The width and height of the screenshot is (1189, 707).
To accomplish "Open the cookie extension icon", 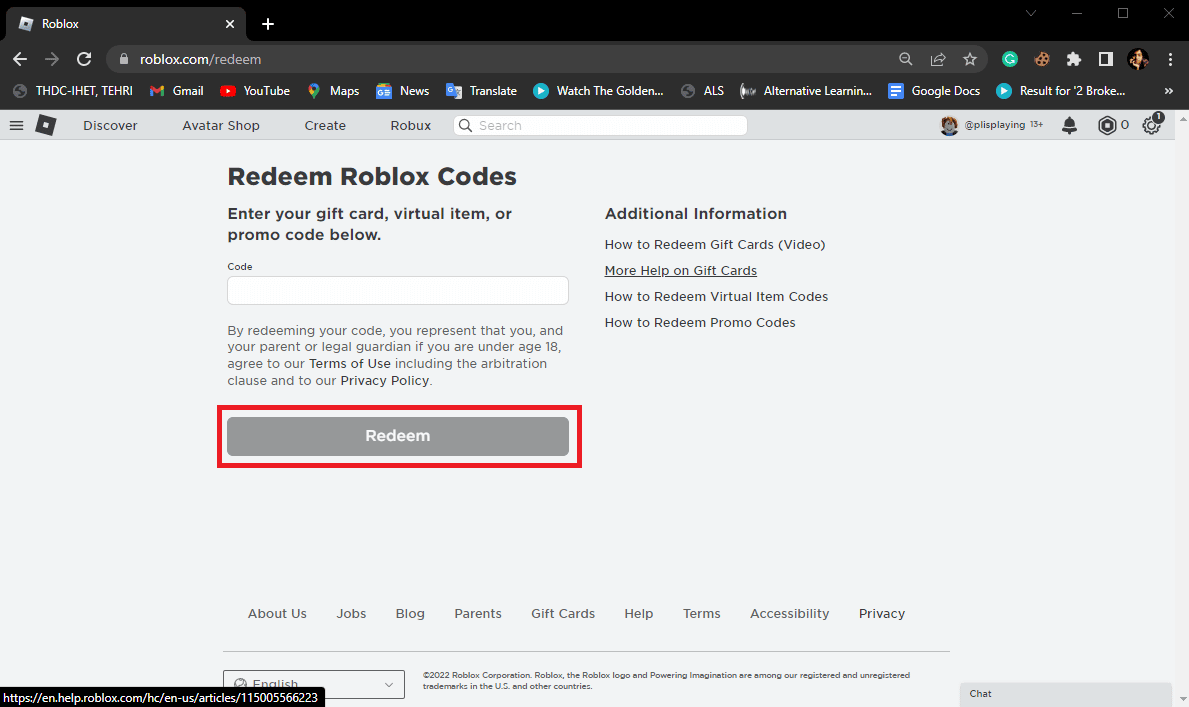I will click(1042, 59).
